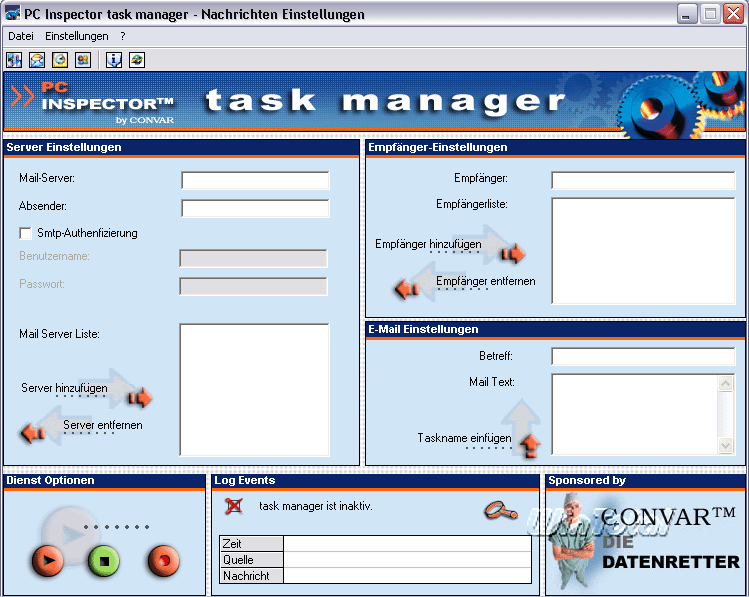Click the PC Inspector task manager banner logo

click(374, 101)
